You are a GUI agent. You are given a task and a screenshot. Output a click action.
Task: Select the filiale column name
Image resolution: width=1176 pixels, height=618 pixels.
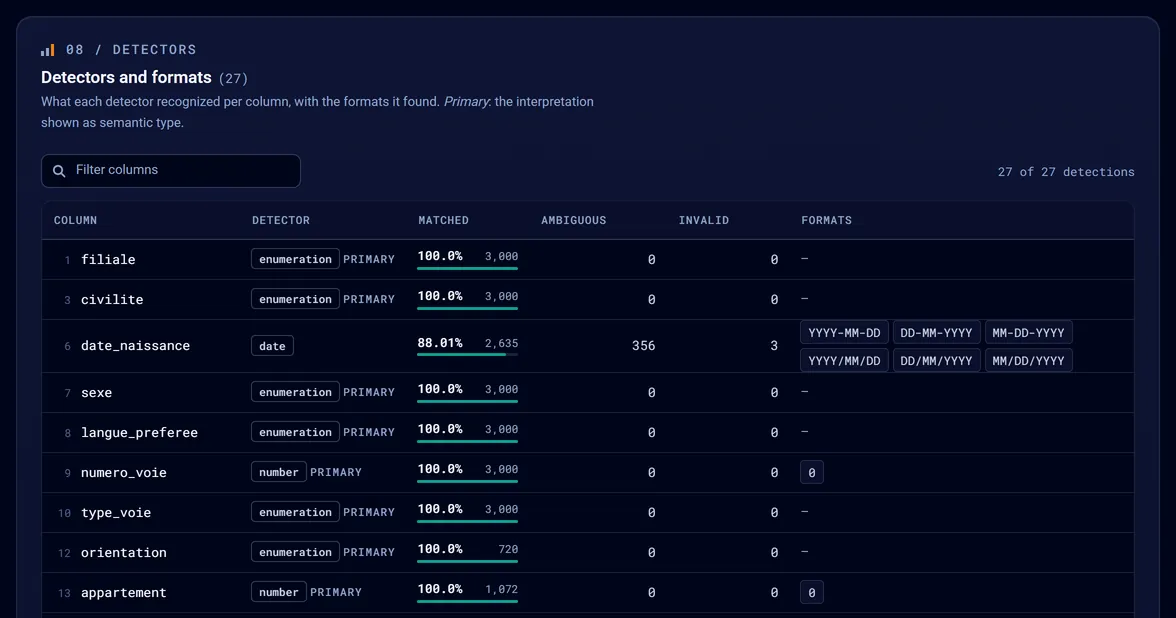[108, 260]
